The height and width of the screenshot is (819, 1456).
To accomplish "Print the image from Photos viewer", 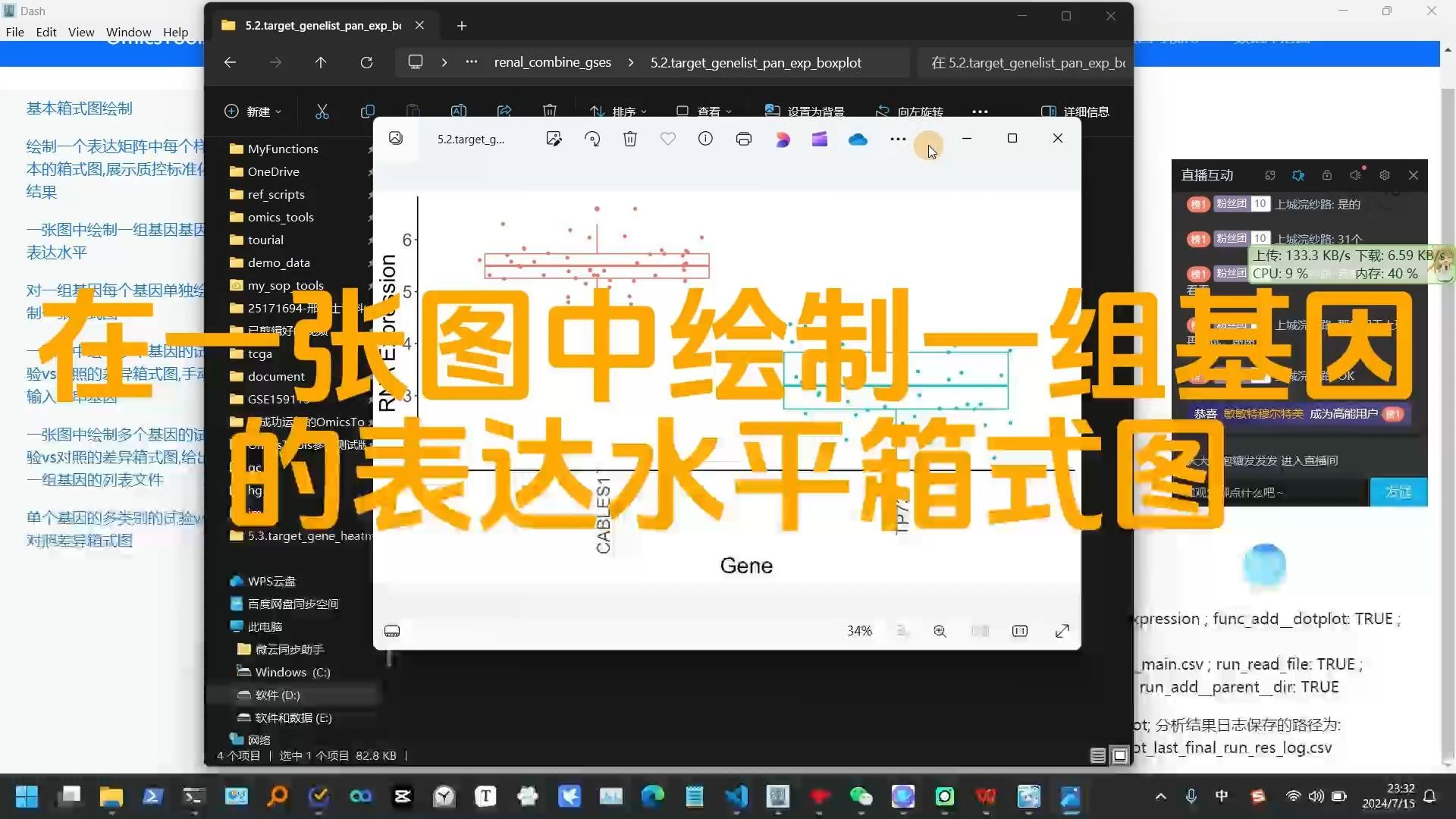I will tap(744, 139).
